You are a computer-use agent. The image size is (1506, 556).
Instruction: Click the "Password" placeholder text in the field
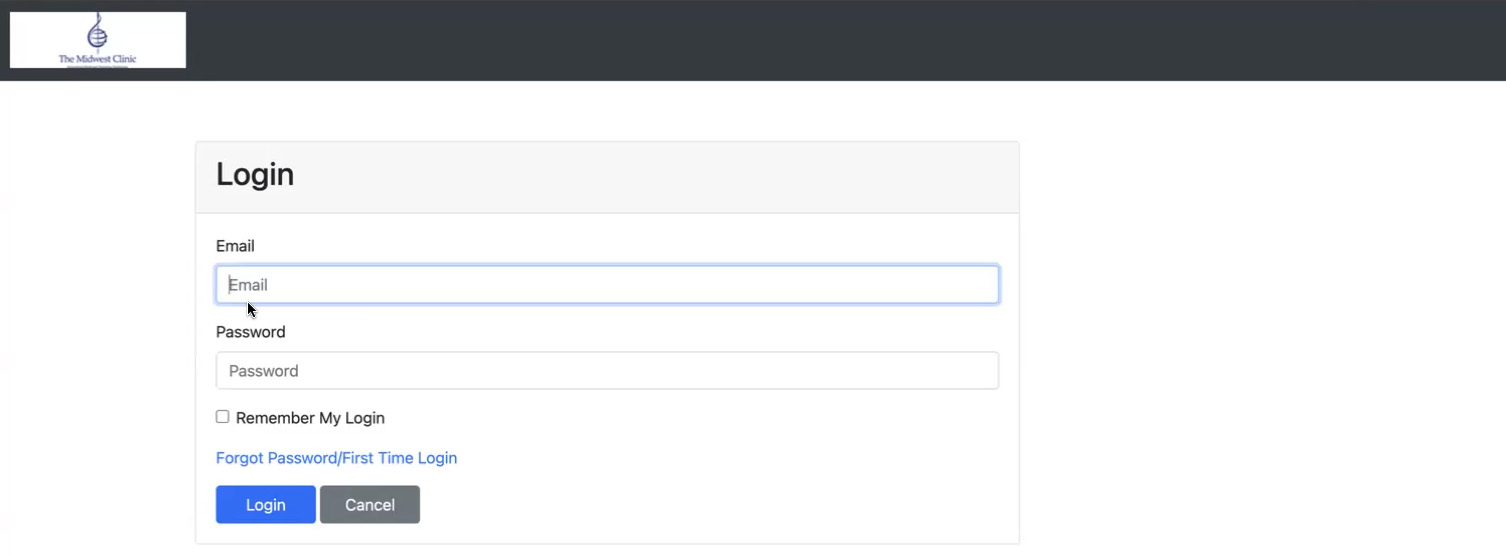(264, 371)
